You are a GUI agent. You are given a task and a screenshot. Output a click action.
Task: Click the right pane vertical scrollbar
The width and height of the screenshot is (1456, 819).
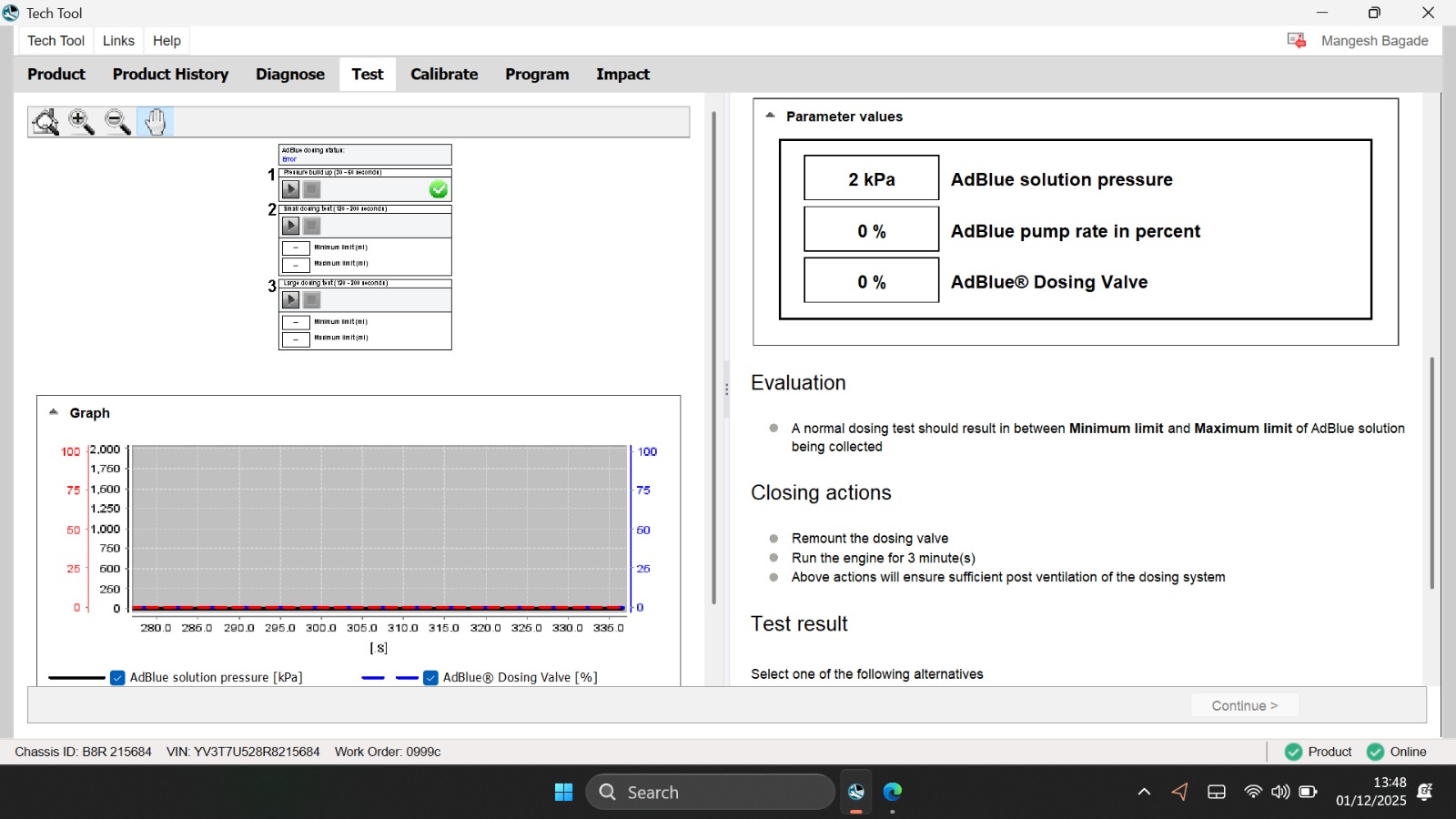tap(1431, 473)
